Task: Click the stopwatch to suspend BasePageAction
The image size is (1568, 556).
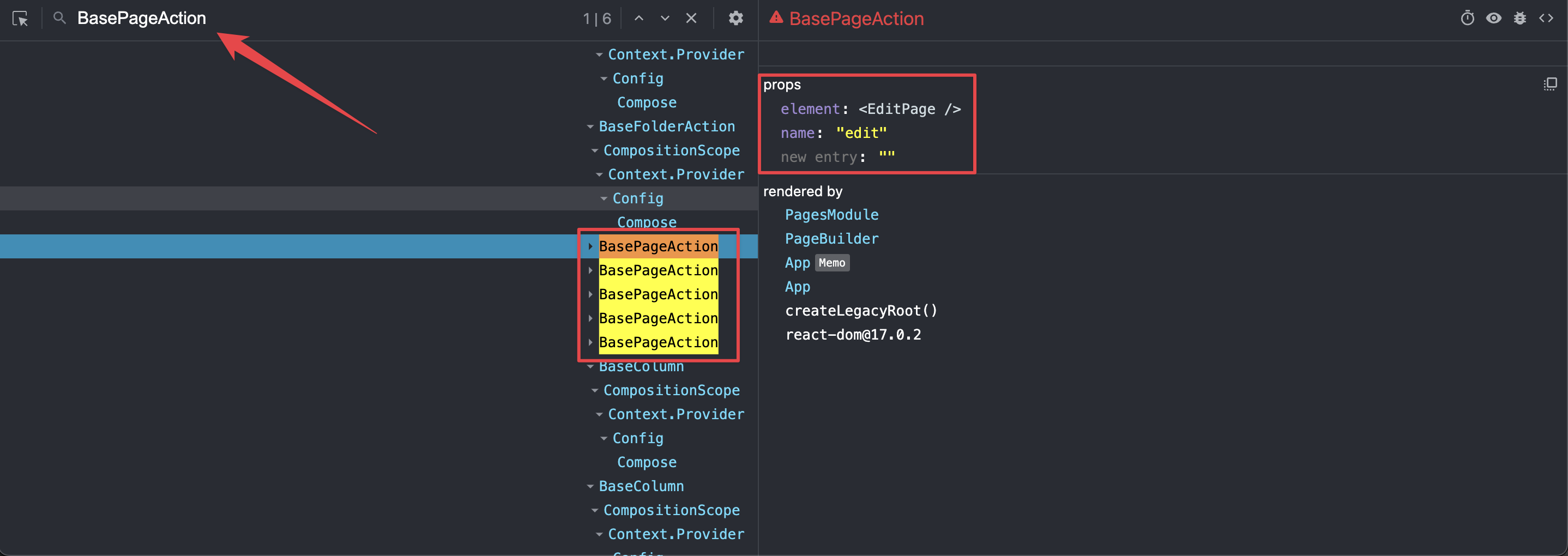Action: coord(1468,18)
